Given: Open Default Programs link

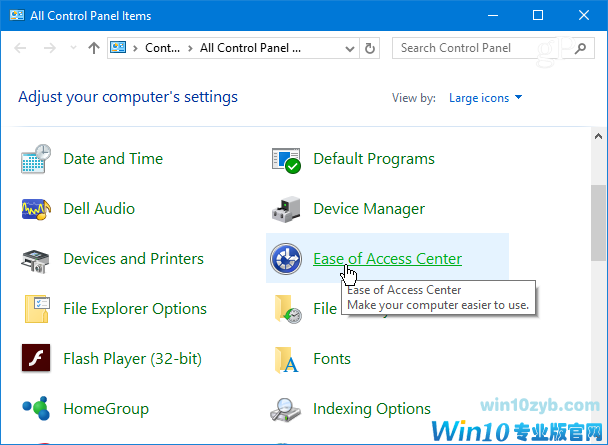Looking at the screenshot, I should [x=374, y=159].
